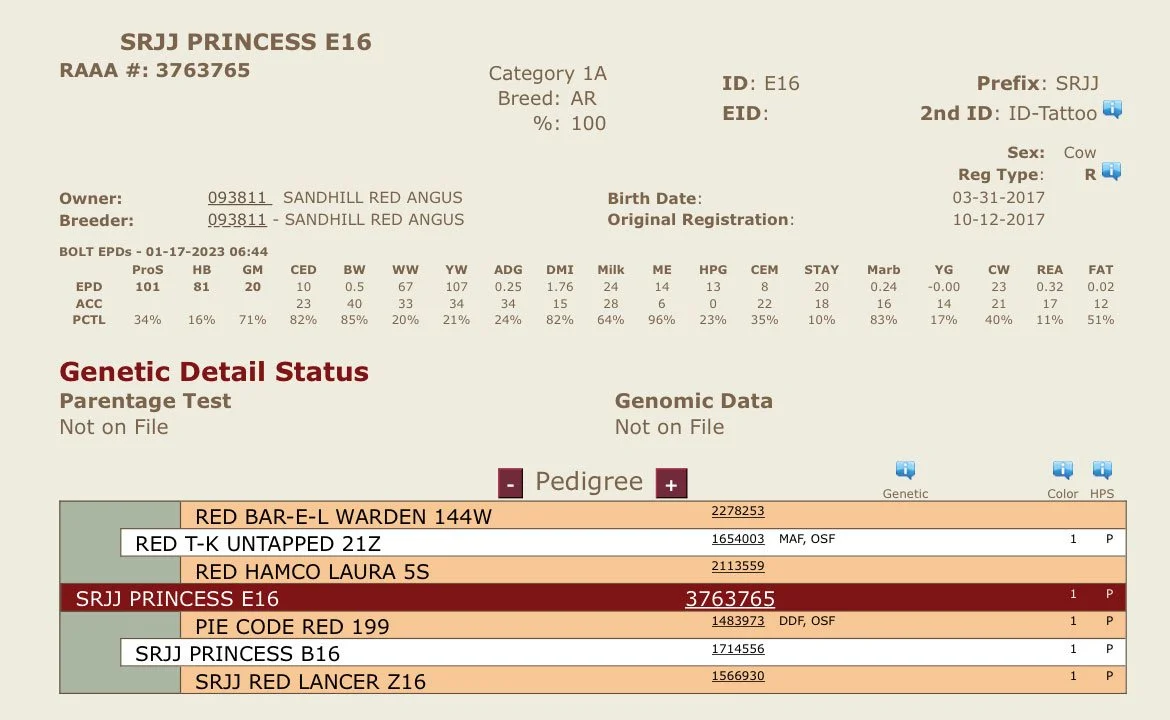Image resolution: width=1170 pixels, height=720 pixels.
Task: Click the GM EPD column header
Action: coord(253,269)
